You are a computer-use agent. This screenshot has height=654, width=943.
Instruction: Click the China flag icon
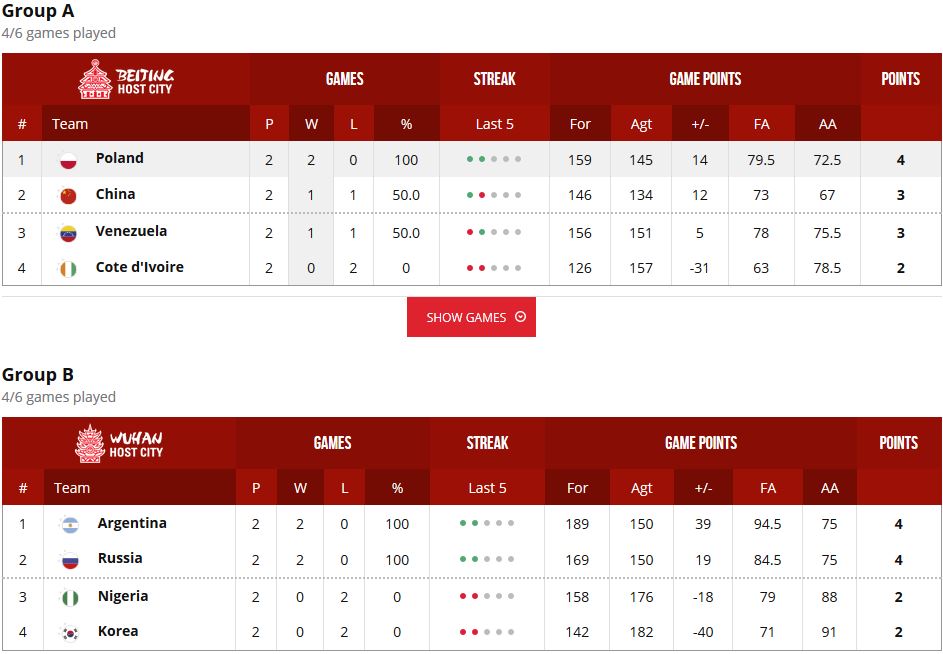(69, 196)
